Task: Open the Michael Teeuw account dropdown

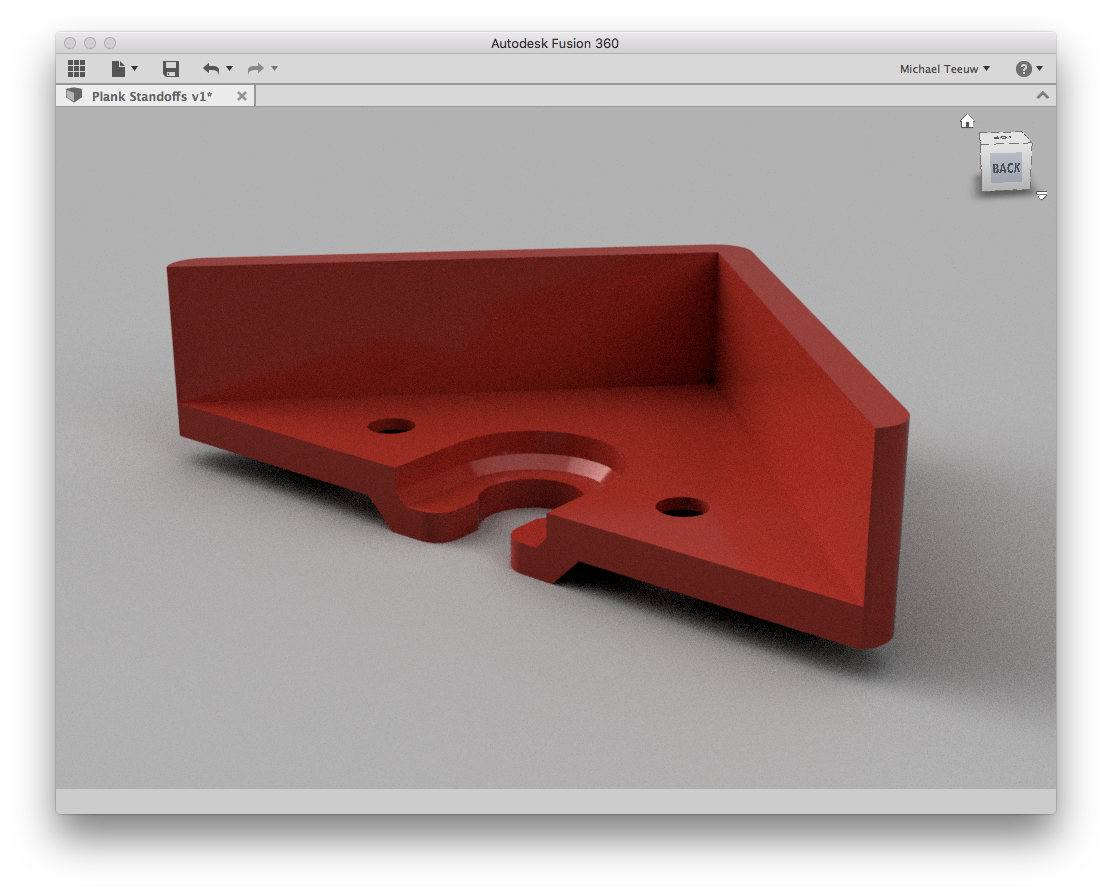Action: [x=944, y=69]
